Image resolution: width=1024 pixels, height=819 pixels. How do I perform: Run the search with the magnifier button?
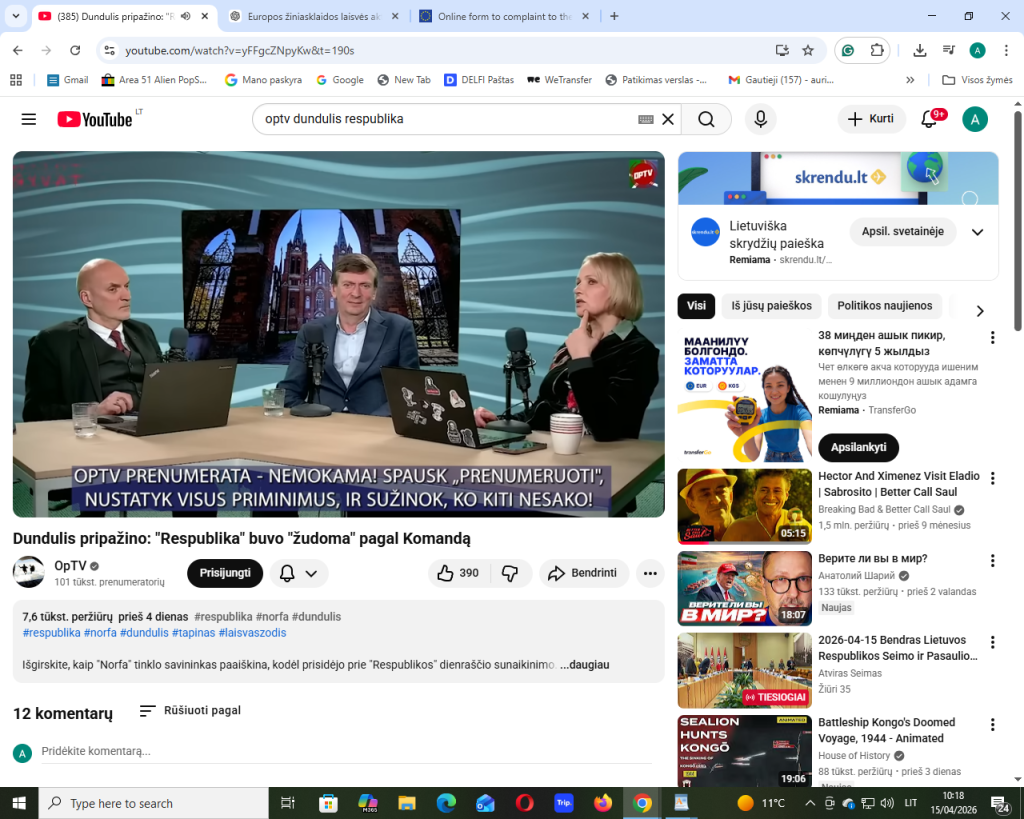(x=706, y=119)
